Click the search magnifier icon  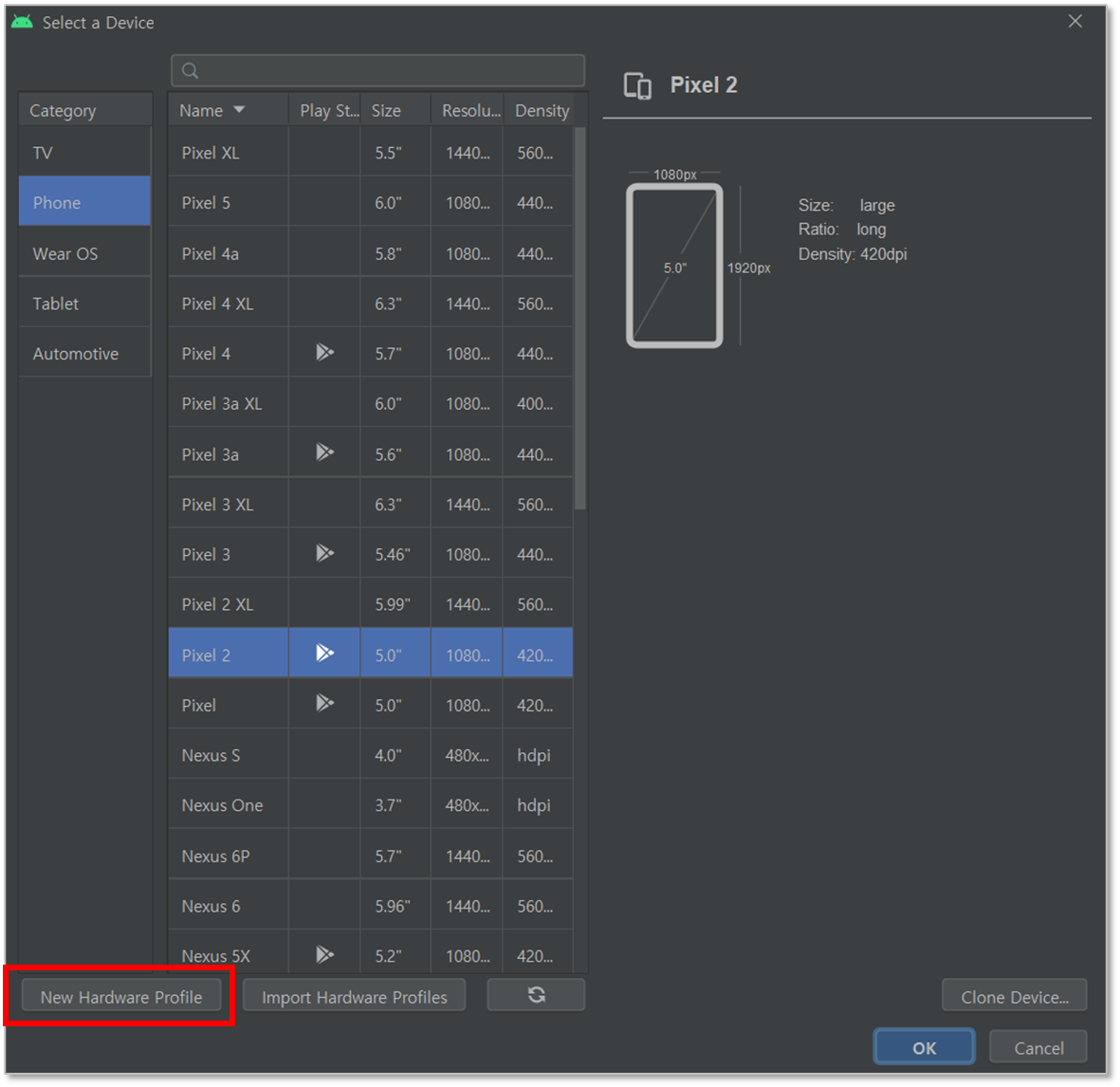(190, 71)
